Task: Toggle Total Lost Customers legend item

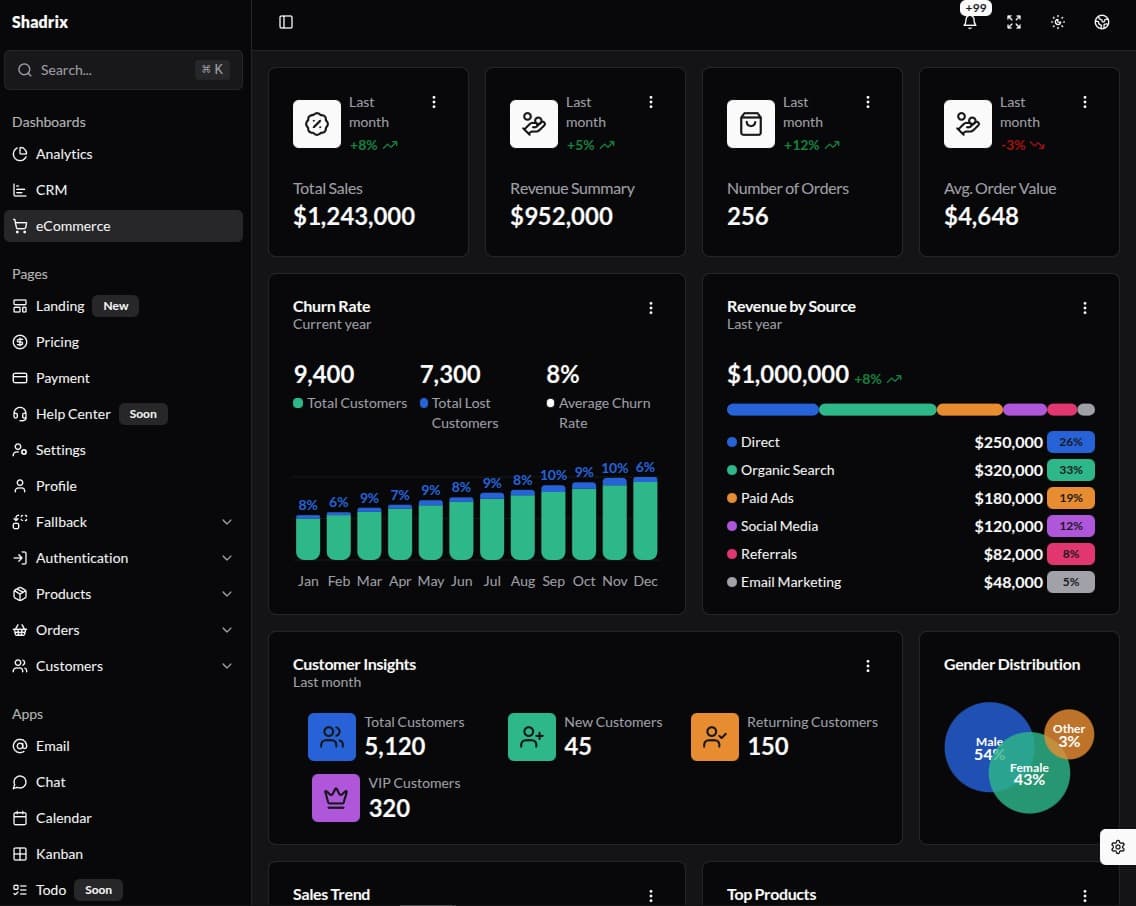Action: click(x=459, y=413)
